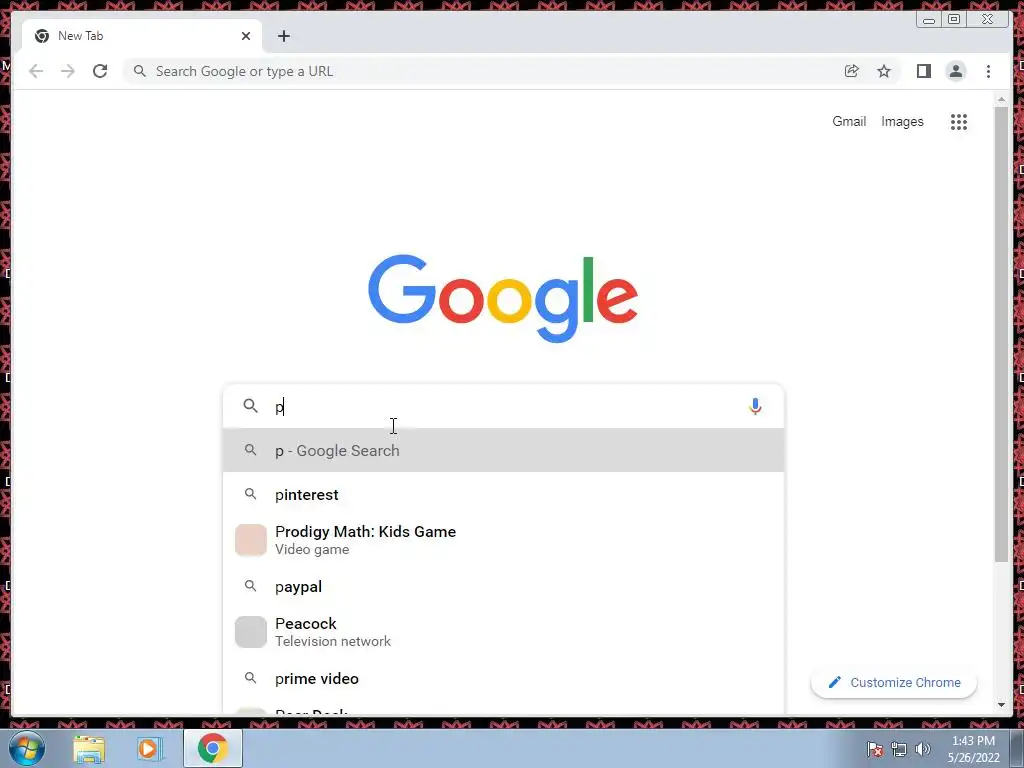The image size is (1024, 768).
Task: Click the search glass icon in address bar
Action: pyautogui.click(x=139, y=71)
